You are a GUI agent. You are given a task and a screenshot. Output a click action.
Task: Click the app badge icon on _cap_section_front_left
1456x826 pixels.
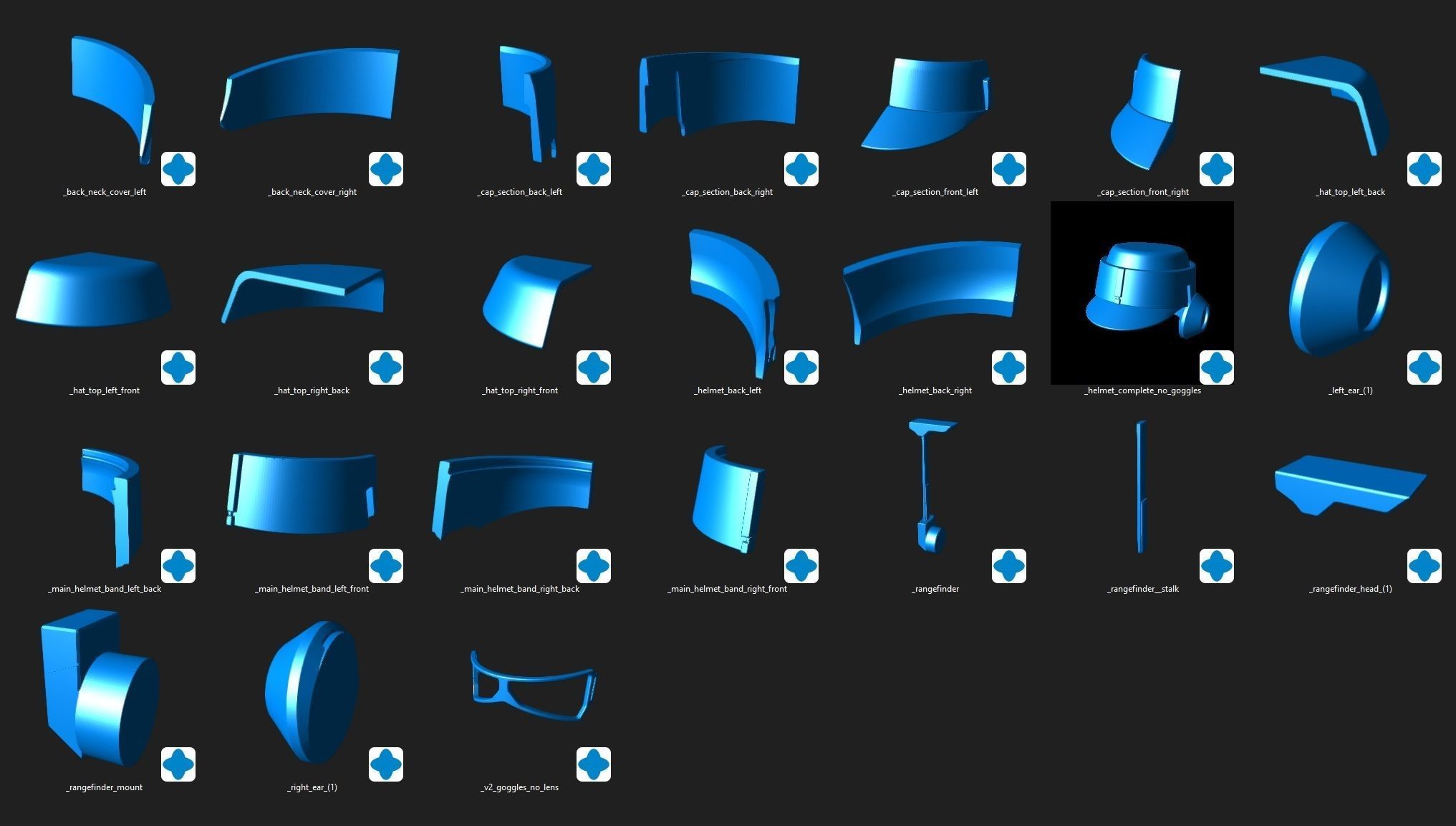coord(1009,169)
